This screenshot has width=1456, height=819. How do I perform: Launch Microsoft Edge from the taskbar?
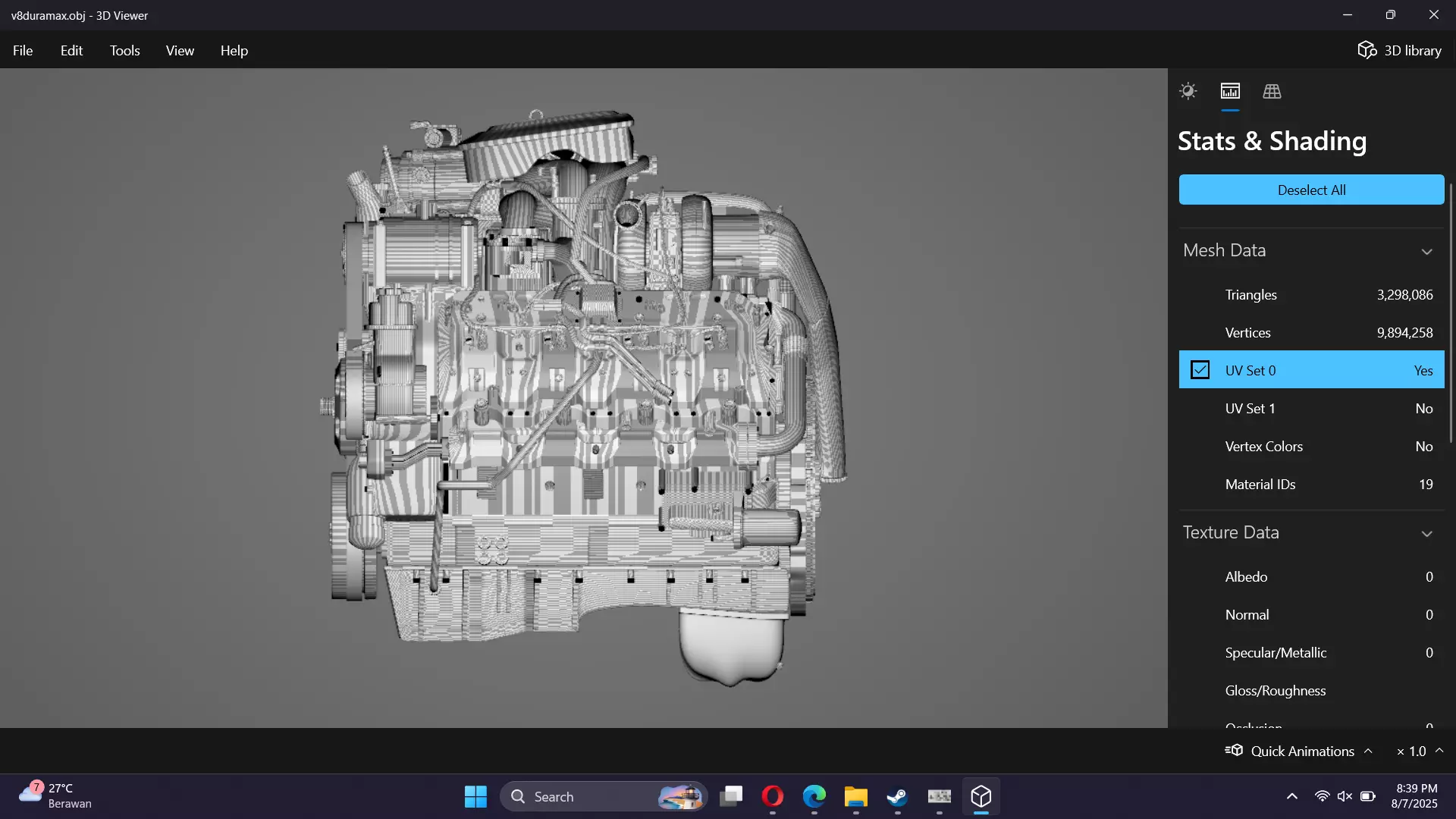tap(814, 796)
